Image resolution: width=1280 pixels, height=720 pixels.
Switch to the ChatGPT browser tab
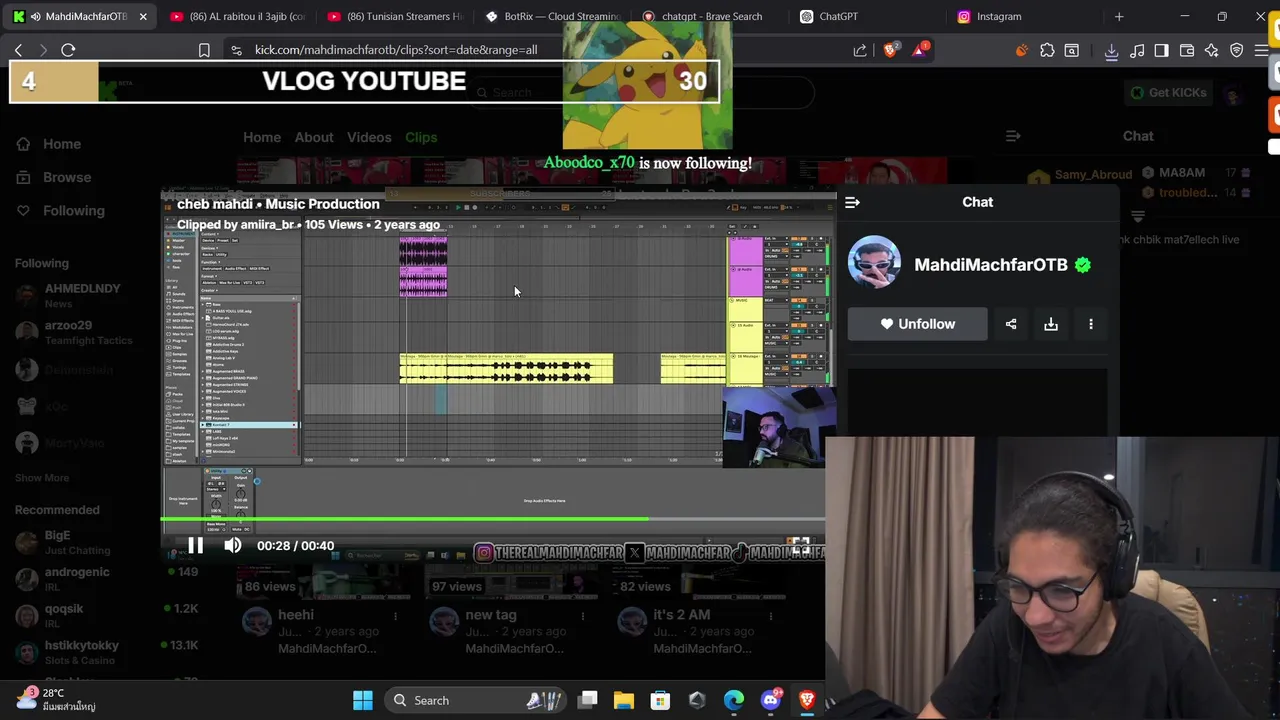(868, 16)
